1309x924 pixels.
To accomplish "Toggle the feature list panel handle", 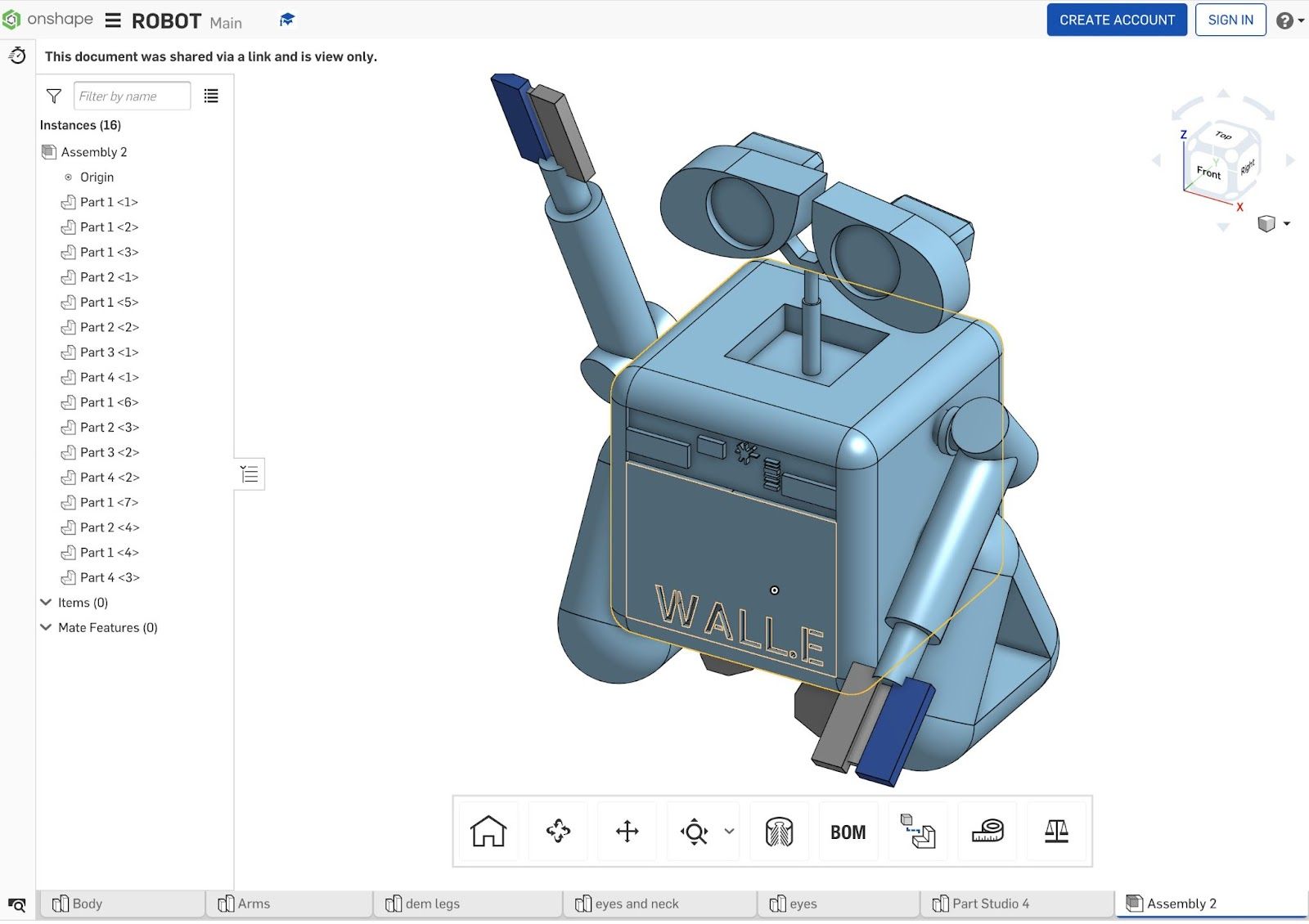I will click(x=250, y=474).
